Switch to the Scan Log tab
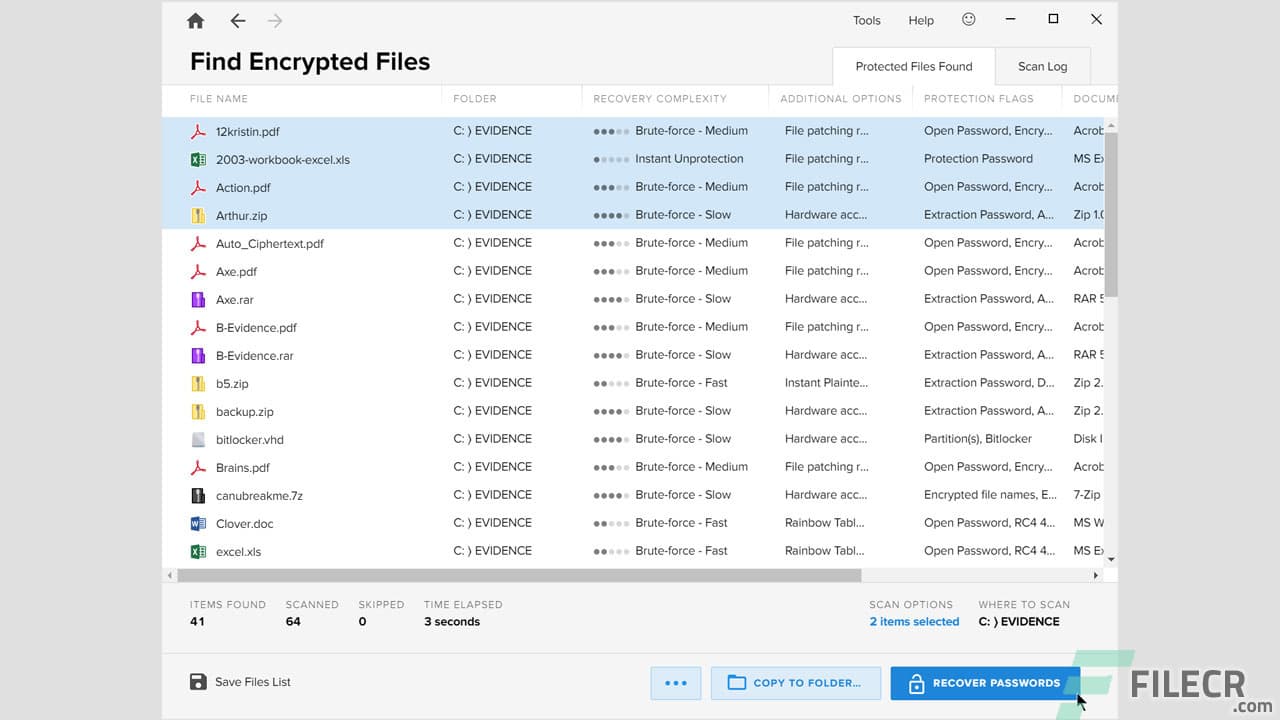 click(x=1042, y=65)
